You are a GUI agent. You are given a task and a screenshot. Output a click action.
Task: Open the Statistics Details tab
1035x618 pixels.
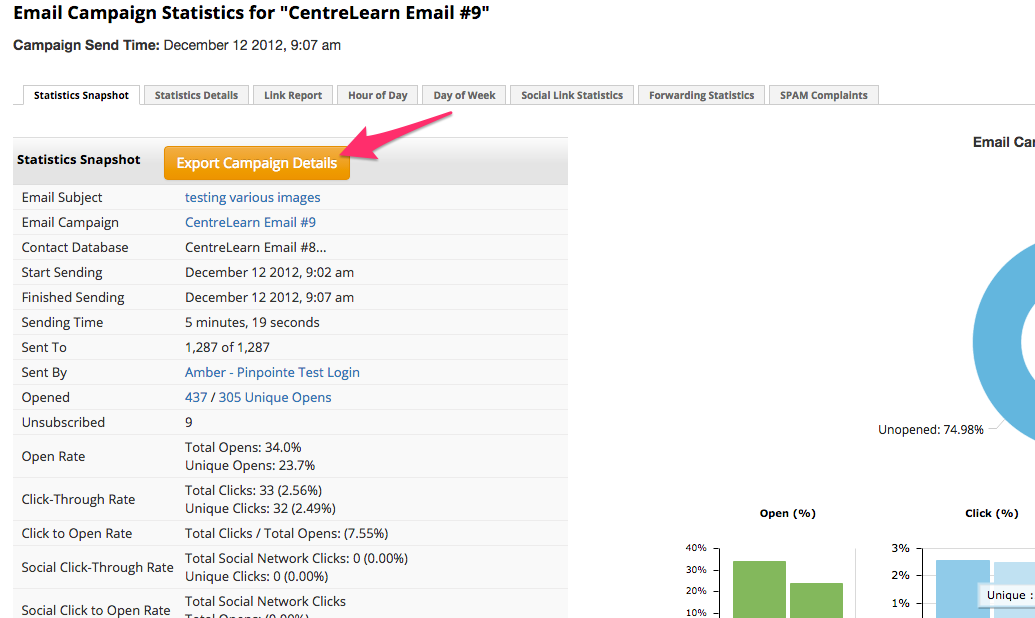coord(196,95)
